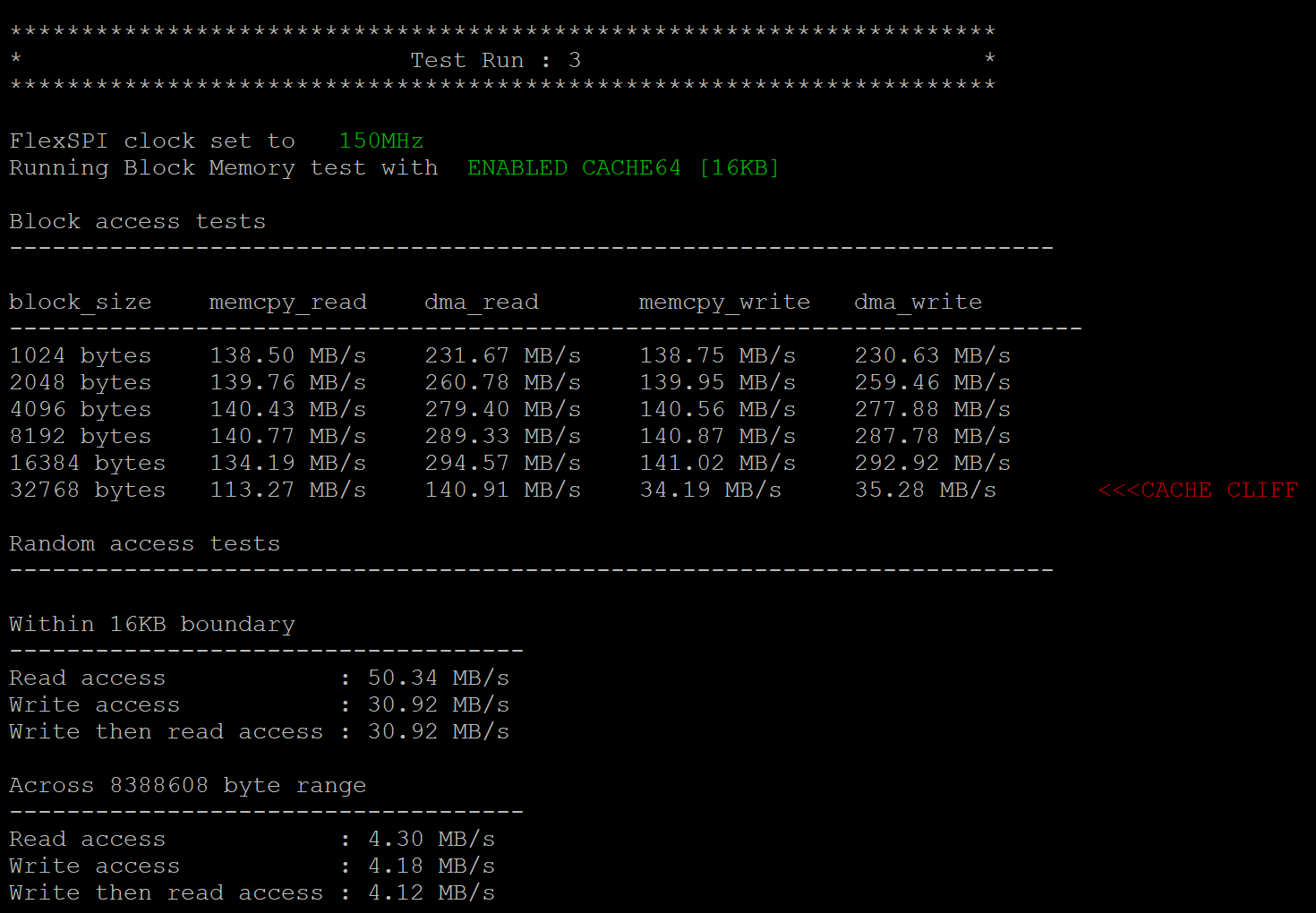Click the dma_write column header

918,302
